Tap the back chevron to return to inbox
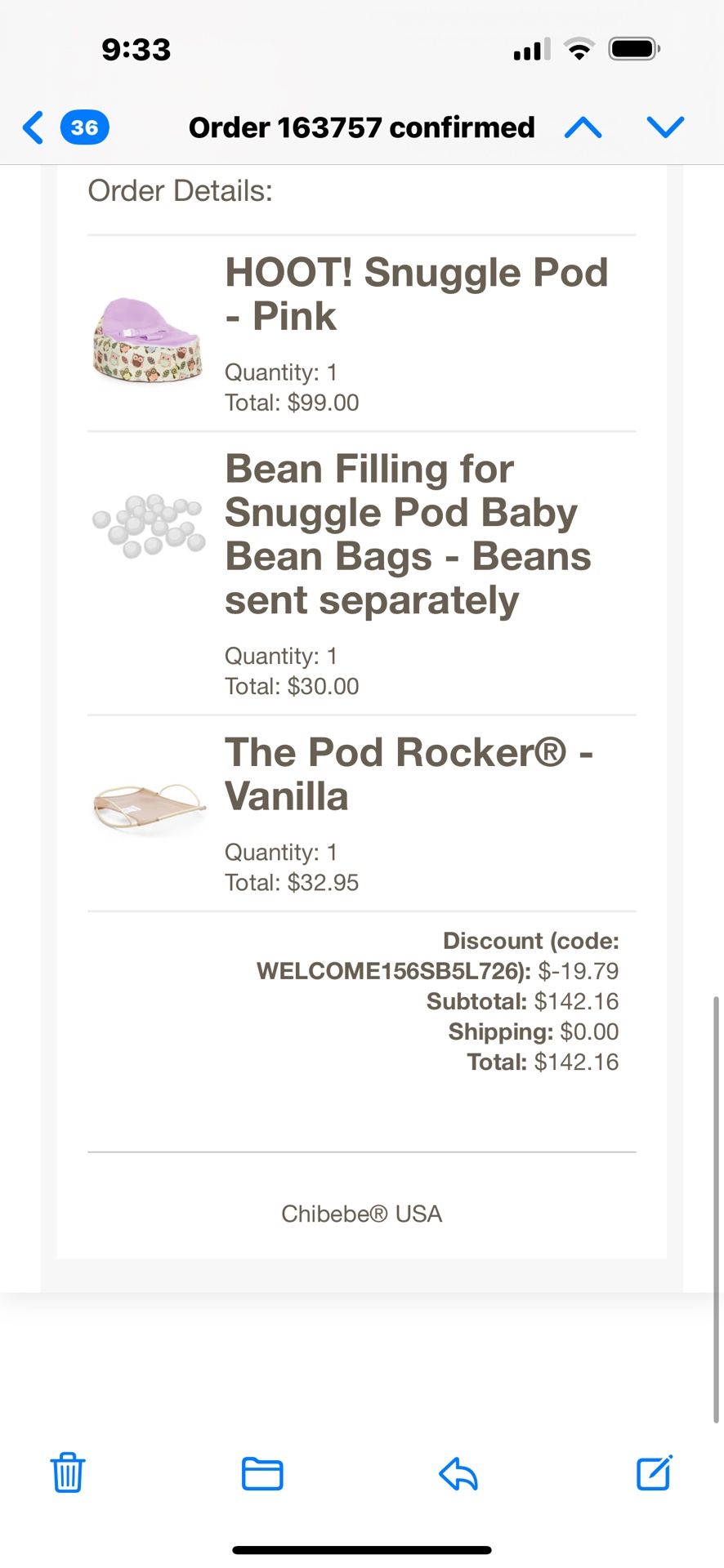 31,127
